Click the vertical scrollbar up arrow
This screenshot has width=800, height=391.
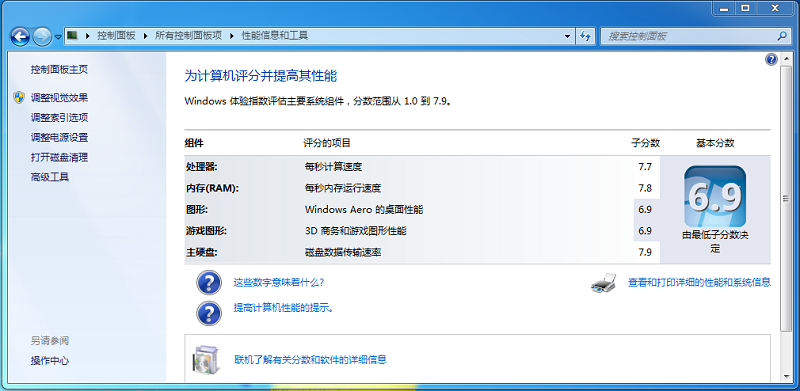coord(786,59)
